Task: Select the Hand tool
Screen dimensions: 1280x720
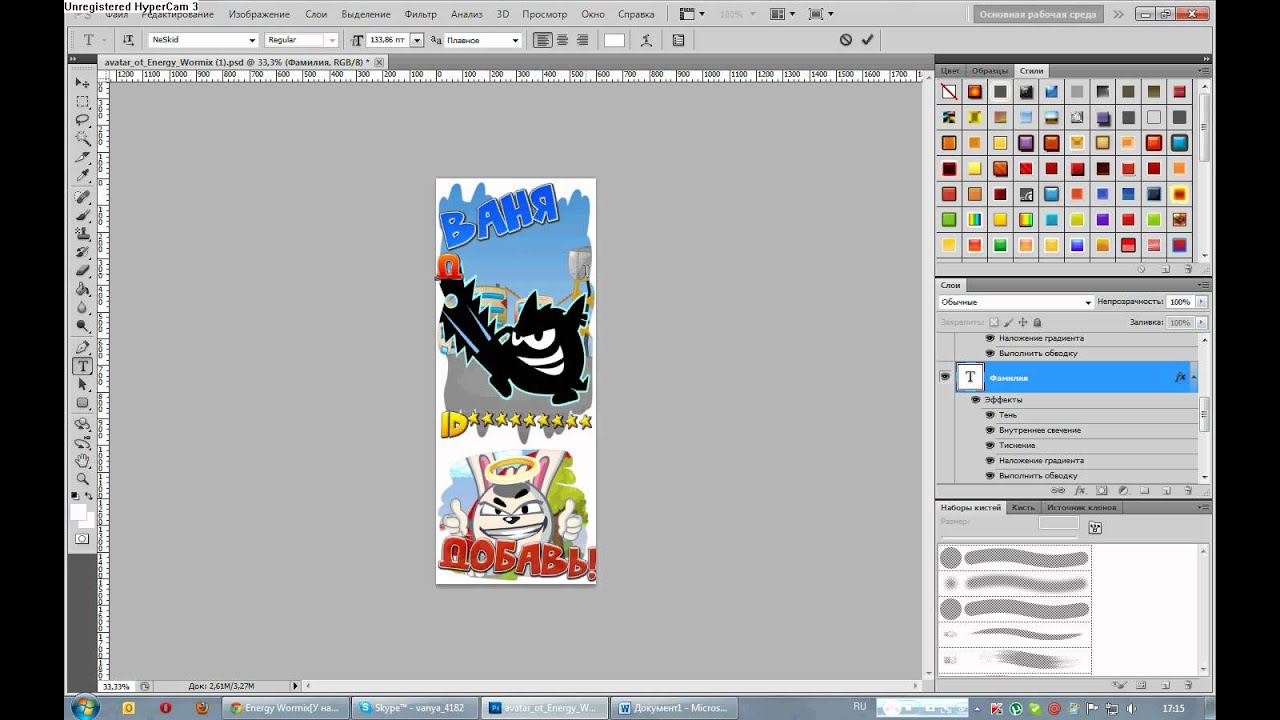Action: pyautogui.click(x=83, y=461)
